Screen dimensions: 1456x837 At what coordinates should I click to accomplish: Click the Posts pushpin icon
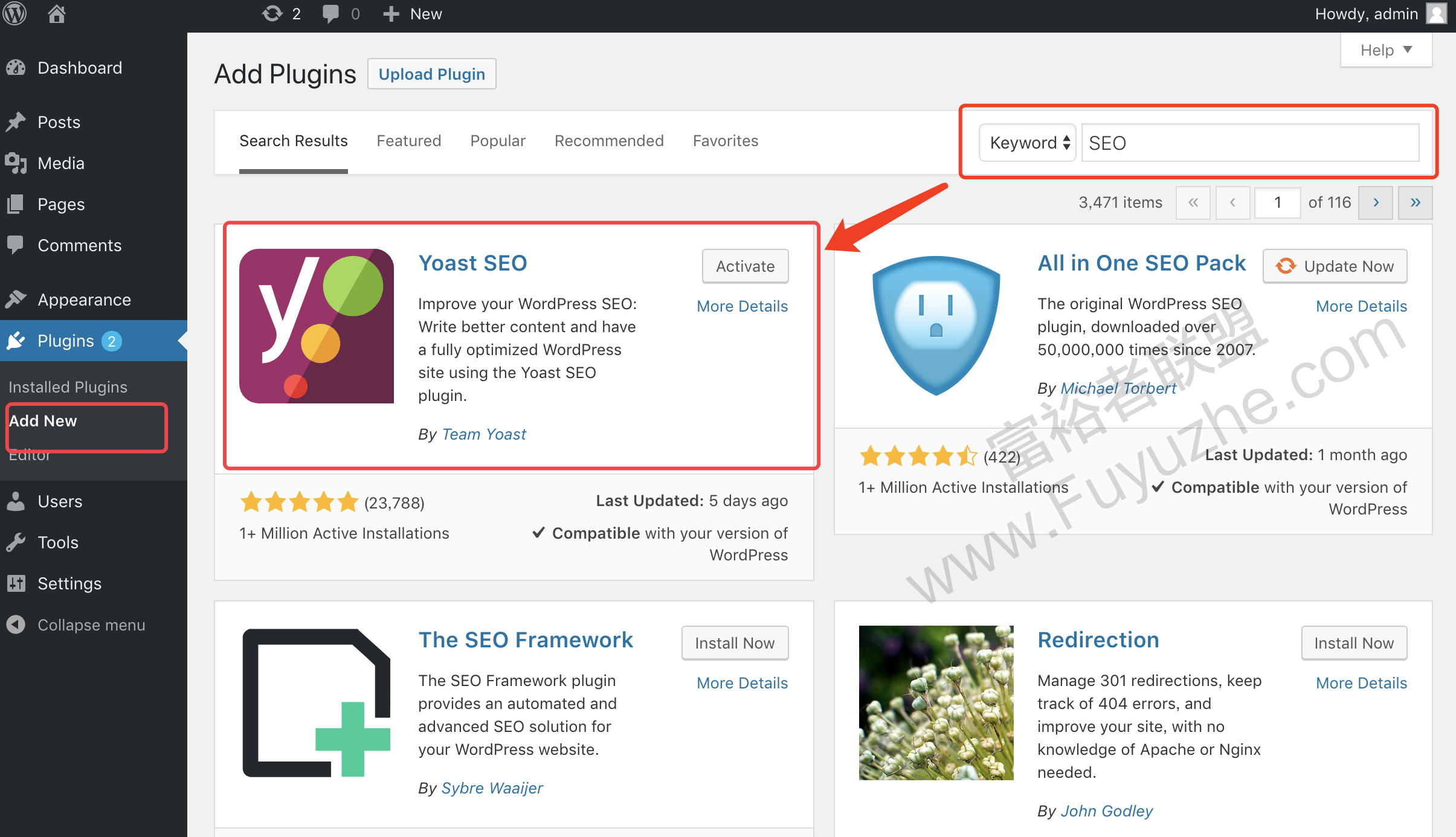point(16,122)
